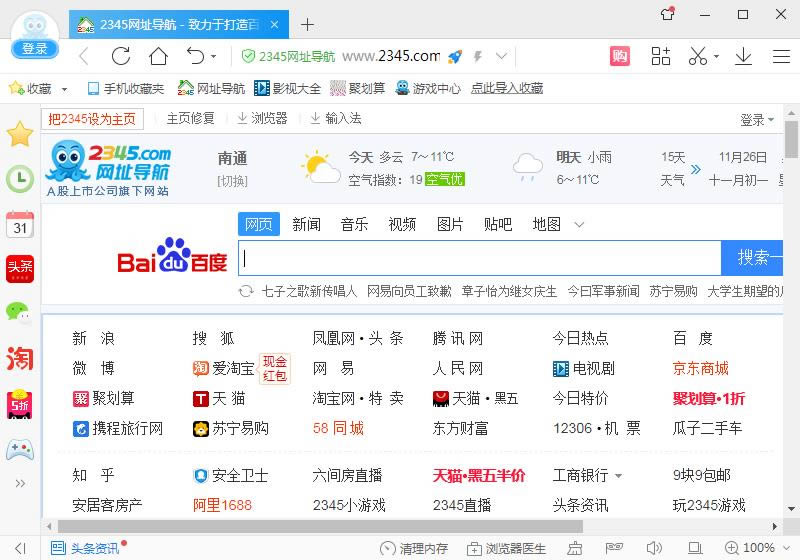Click the horizontal scrollbar thumb
The image size is (800, 560).
click(x=320, y=526)
